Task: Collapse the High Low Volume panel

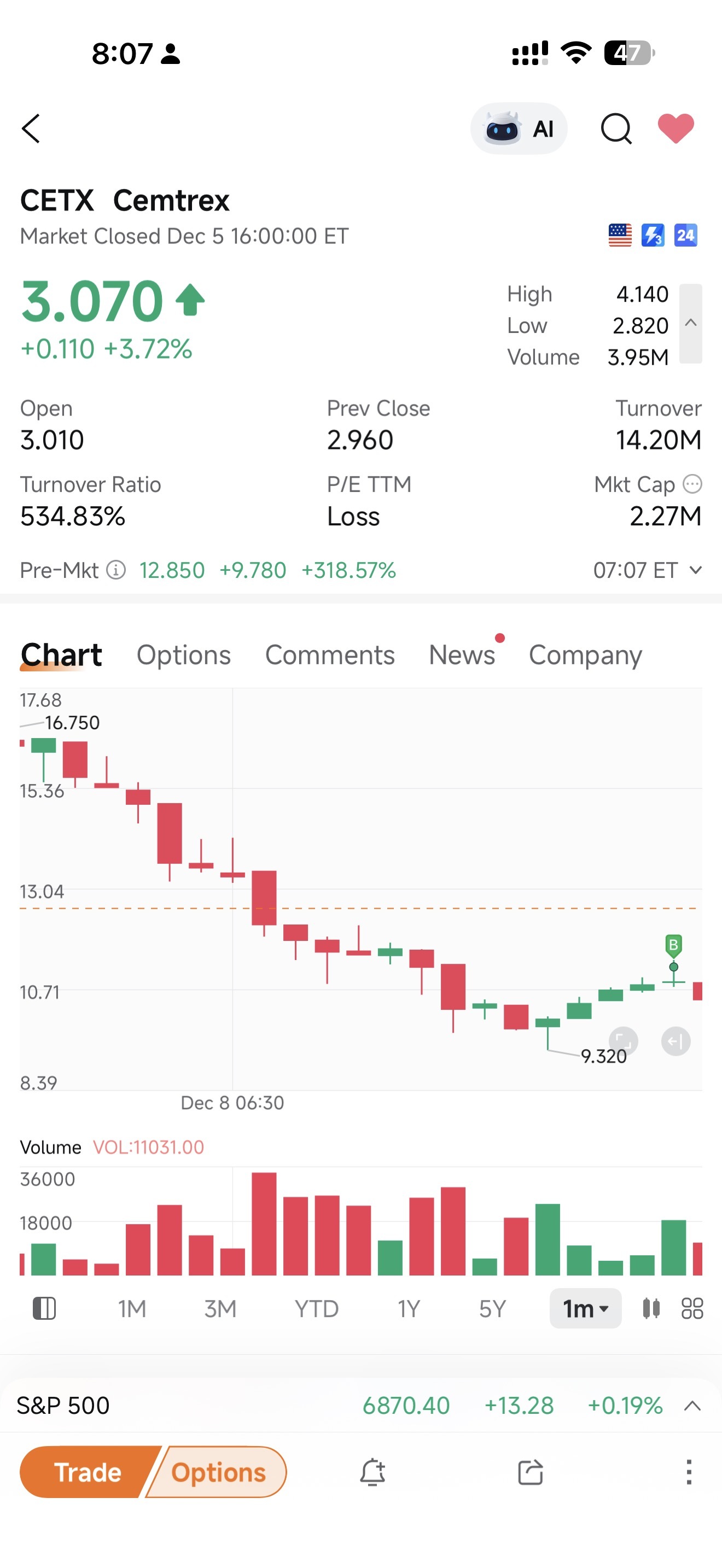Action: click(690, 324)
